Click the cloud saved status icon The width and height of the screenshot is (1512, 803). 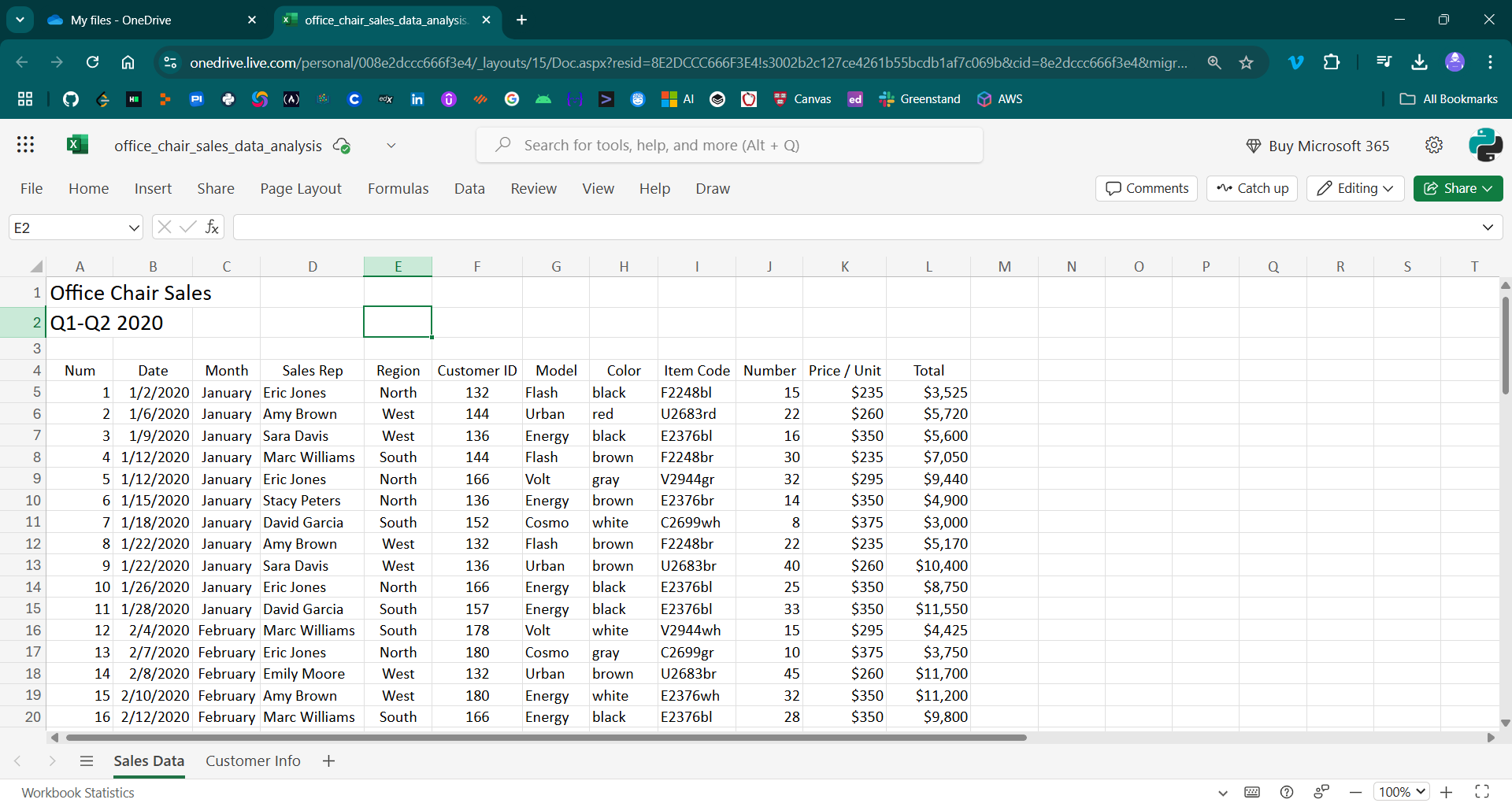342,146
